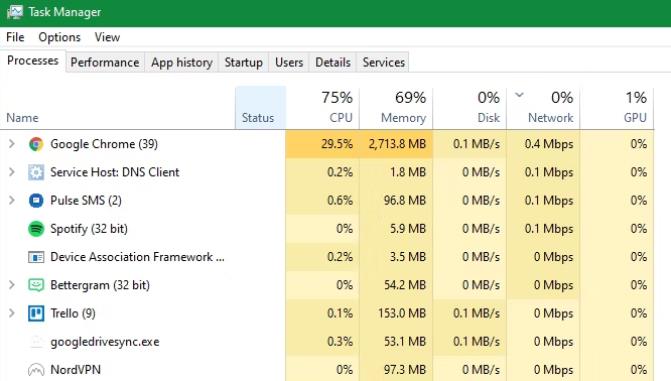Open the Options menu
The image size is (671, 381).
pos(59,37)
